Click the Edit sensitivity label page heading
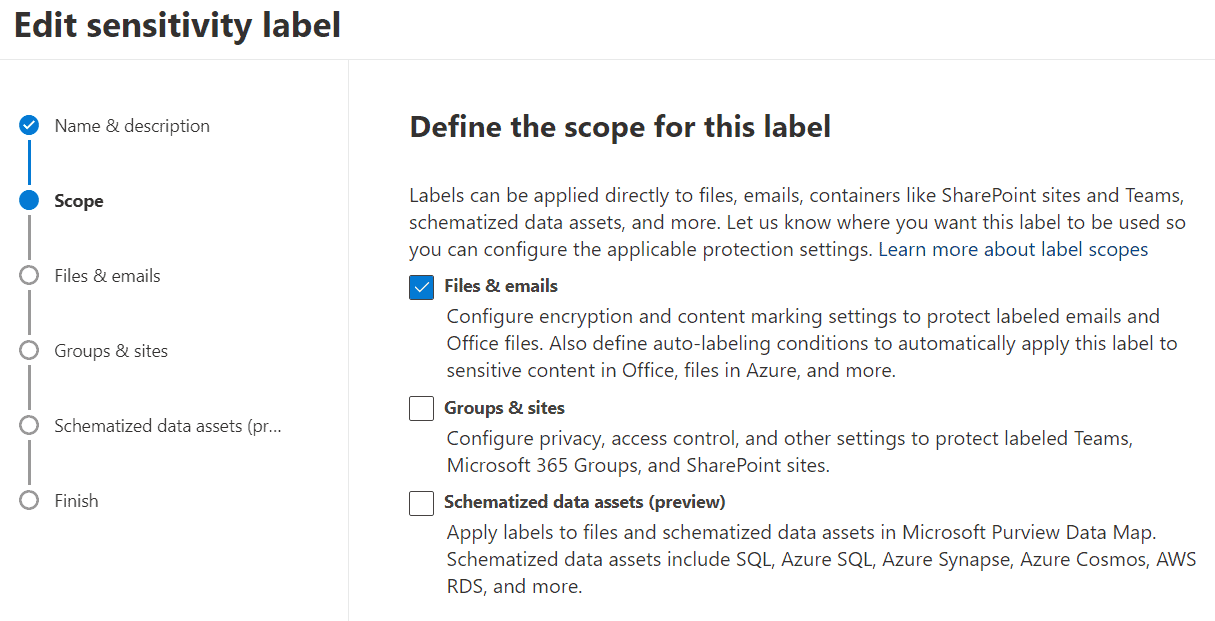This screenshot has height=621, width=1215. pos(175,25)
